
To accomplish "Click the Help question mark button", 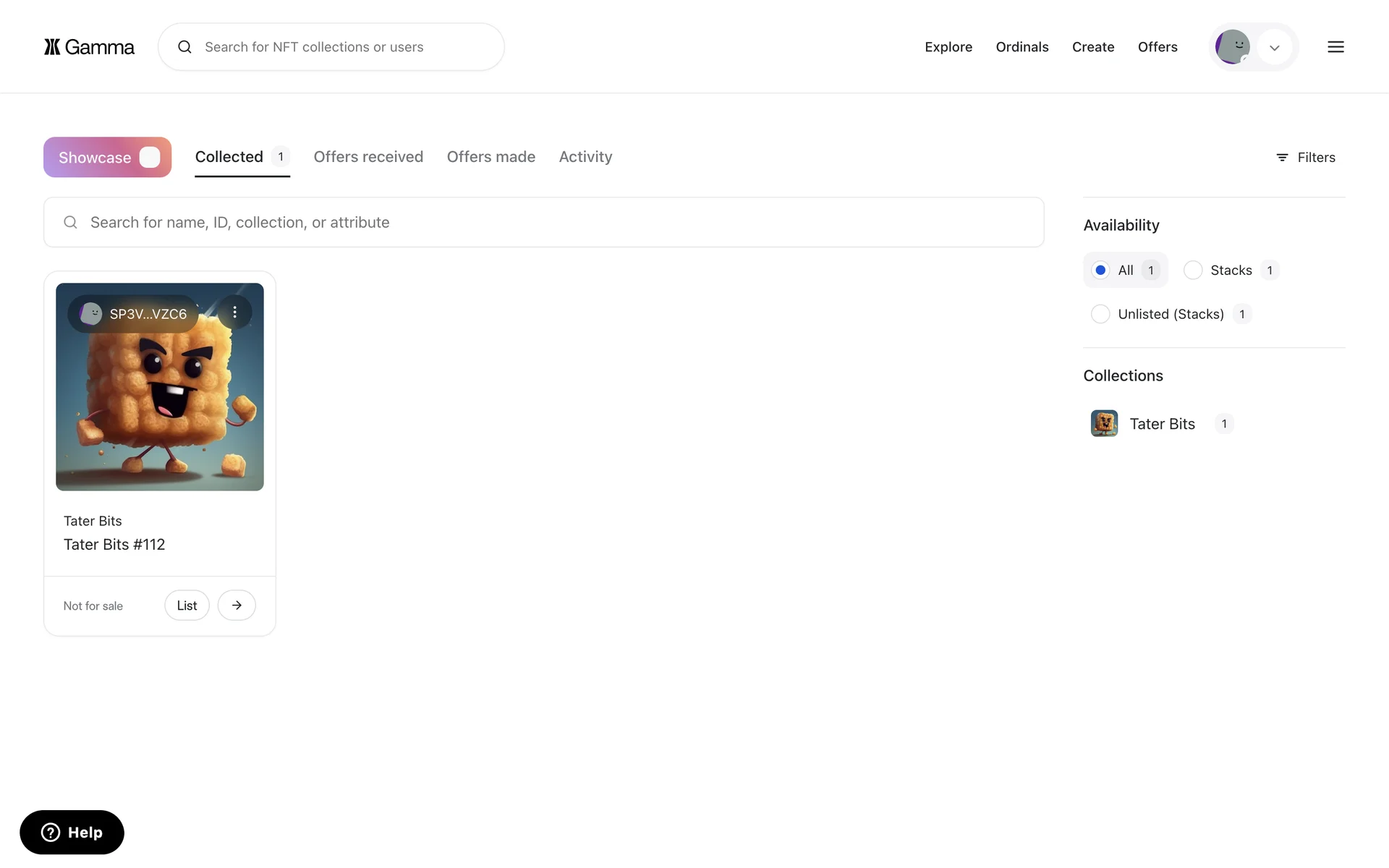I will [72, 833].
